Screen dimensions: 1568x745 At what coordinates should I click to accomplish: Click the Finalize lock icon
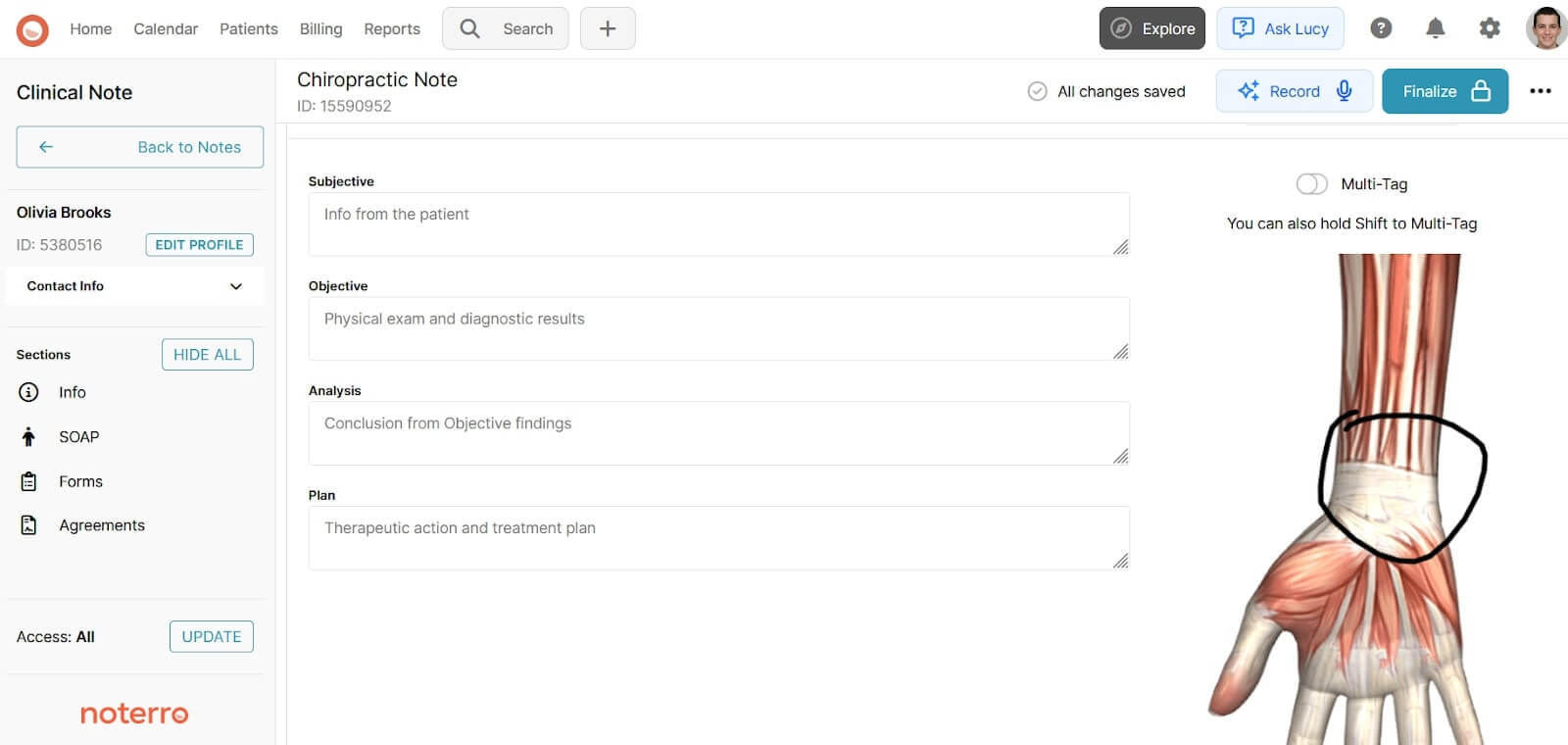(1481, 90)
